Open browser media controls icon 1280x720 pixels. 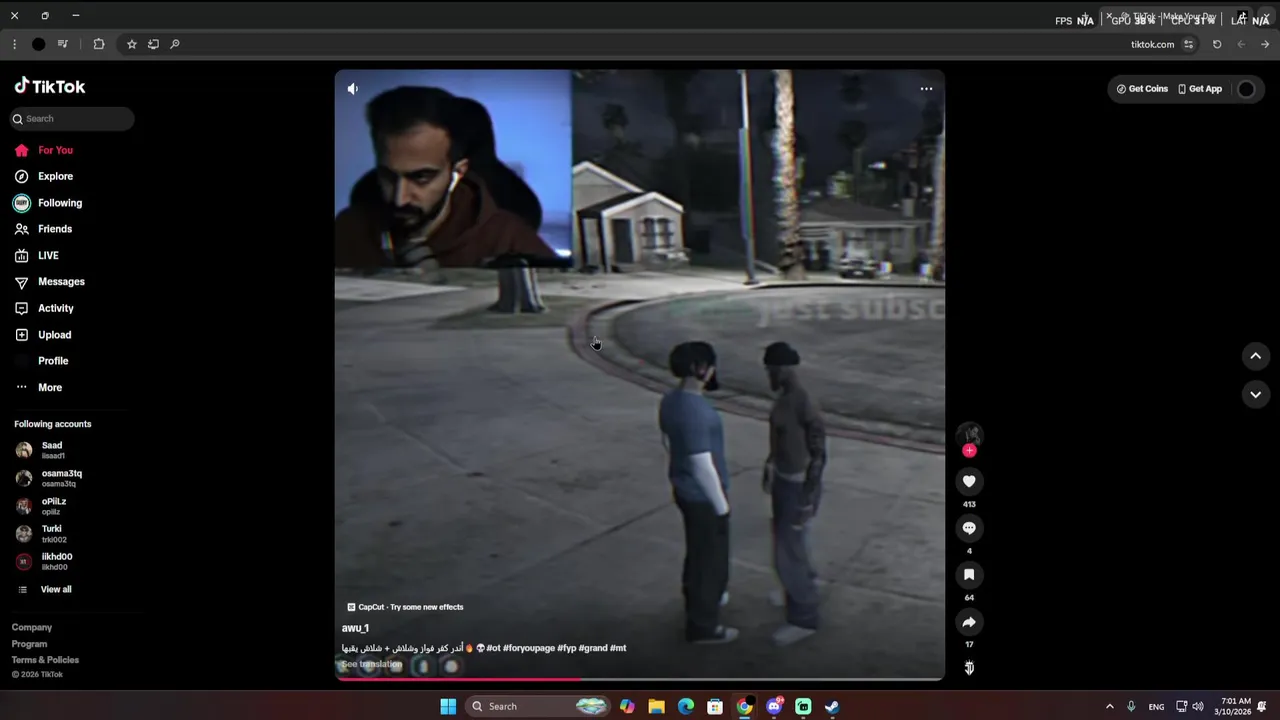click(63, 44)
